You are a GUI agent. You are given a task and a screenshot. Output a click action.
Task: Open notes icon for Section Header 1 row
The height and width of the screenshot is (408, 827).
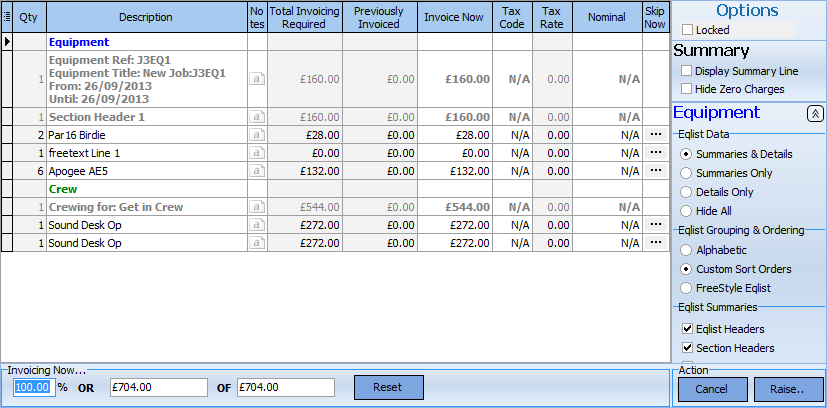coord(257,117)
